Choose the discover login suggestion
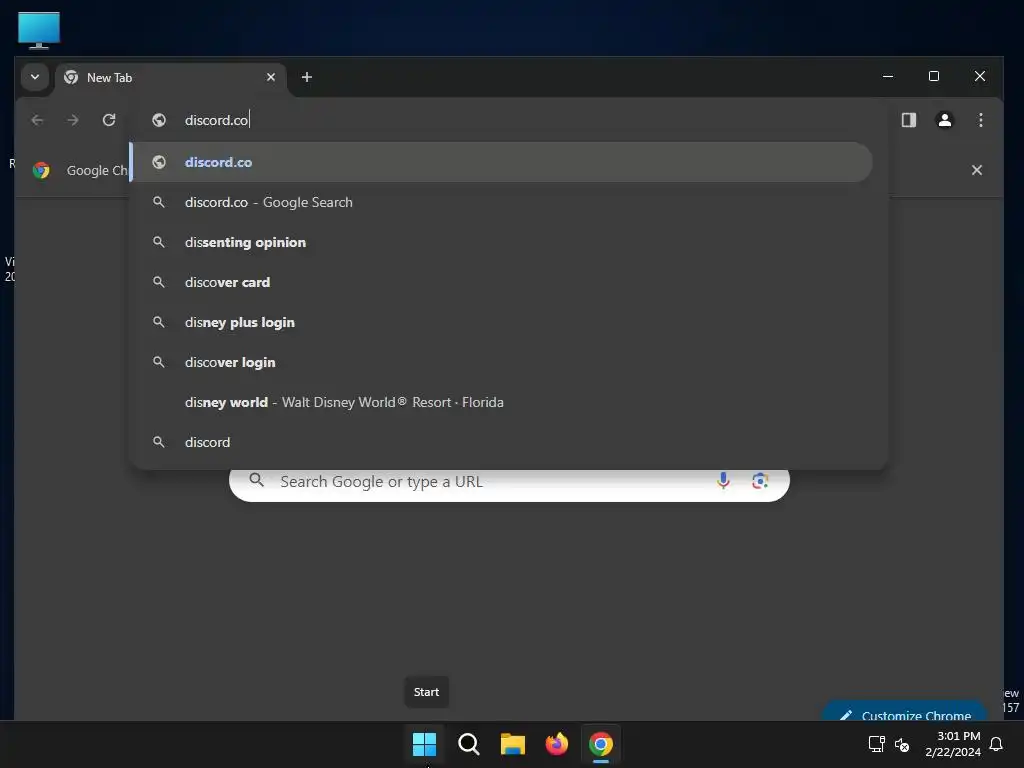The image size is (1024, 768). pos(501,362)
